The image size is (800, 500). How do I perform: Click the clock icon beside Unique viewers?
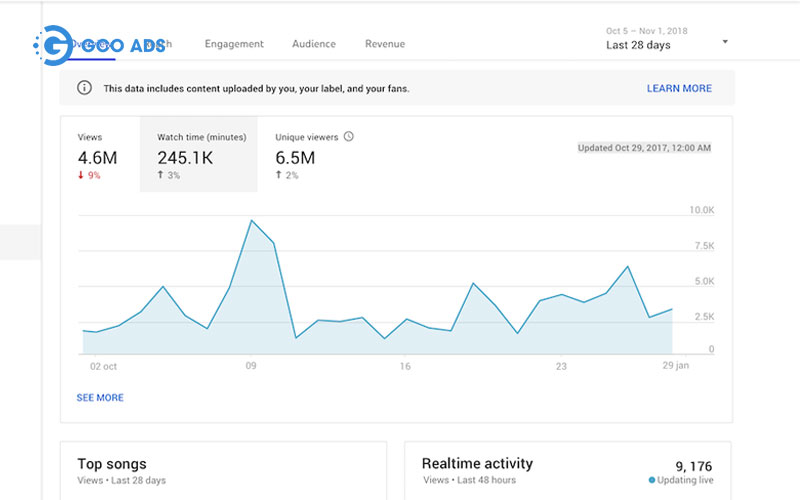pyautogui.click(x=349, y=137)
